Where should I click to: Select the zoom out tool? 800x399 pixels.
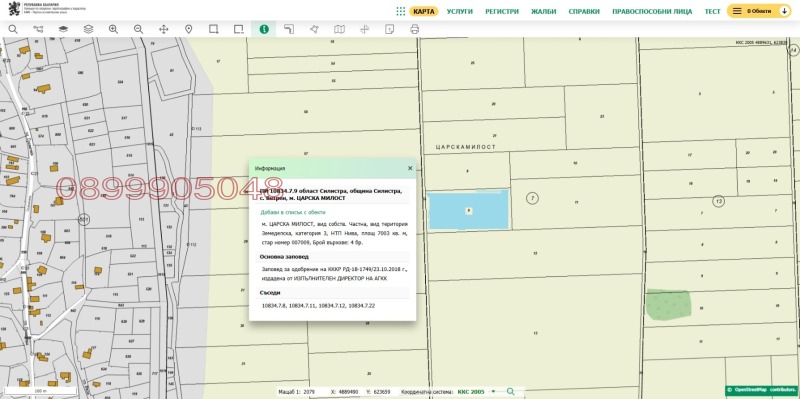click(x=138, y=29)
